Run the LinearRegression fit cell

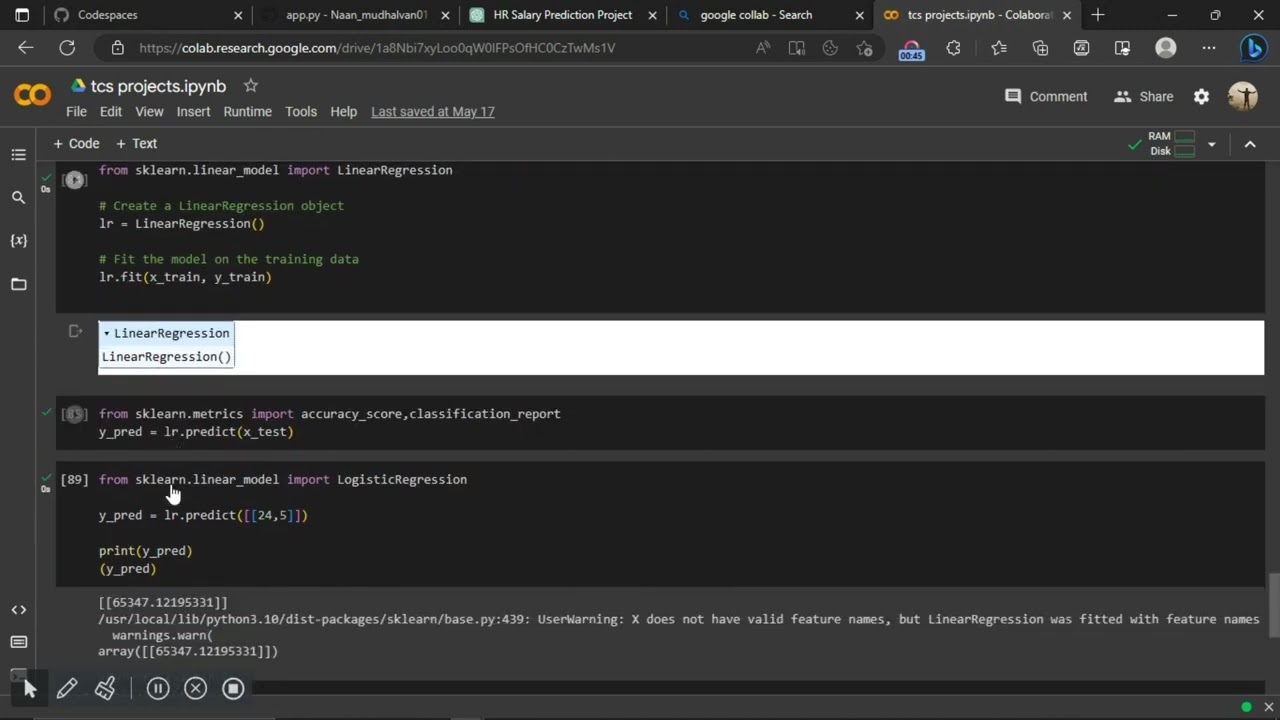74,180
